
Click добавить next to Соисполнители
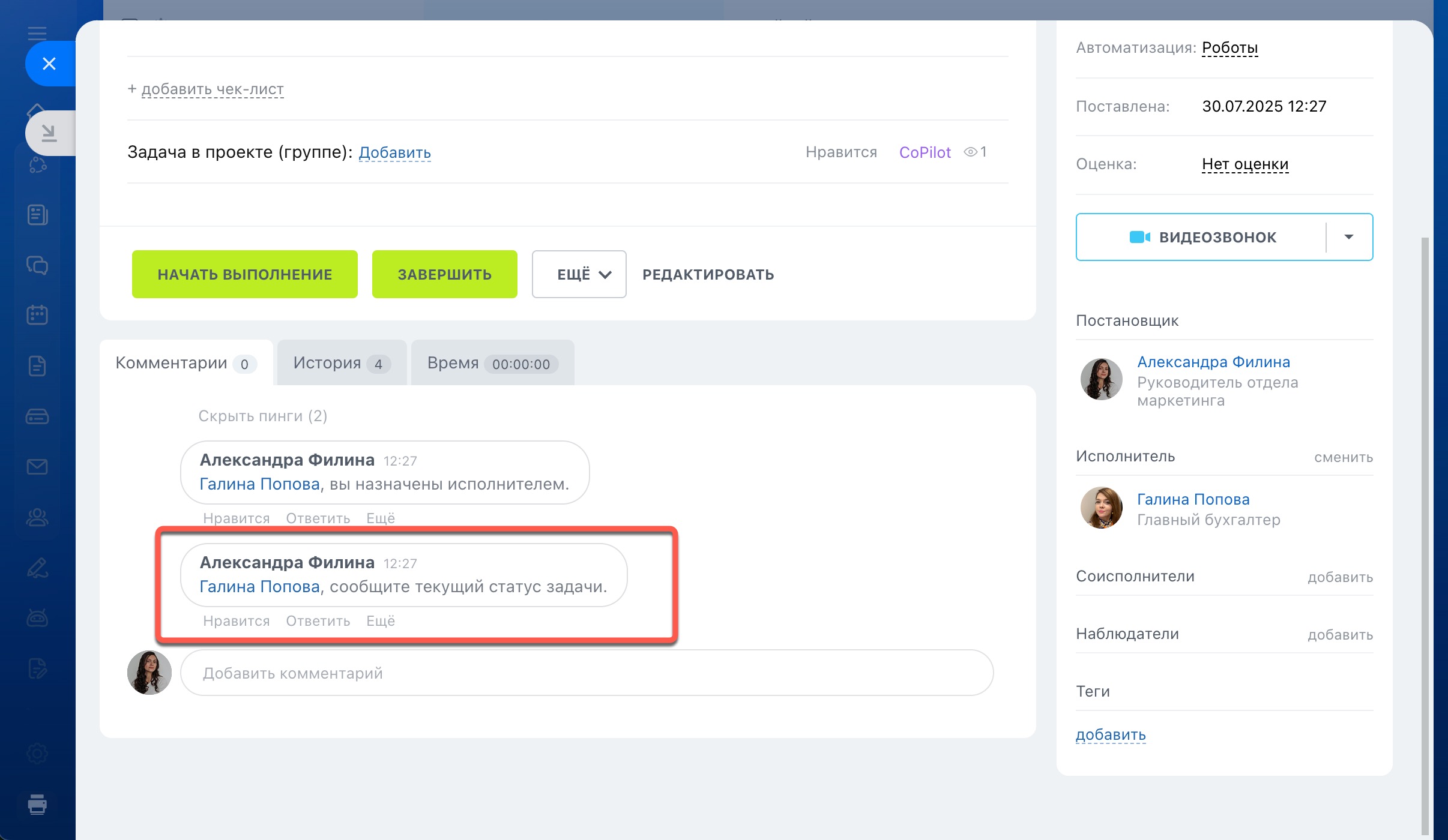[1341, 577]
